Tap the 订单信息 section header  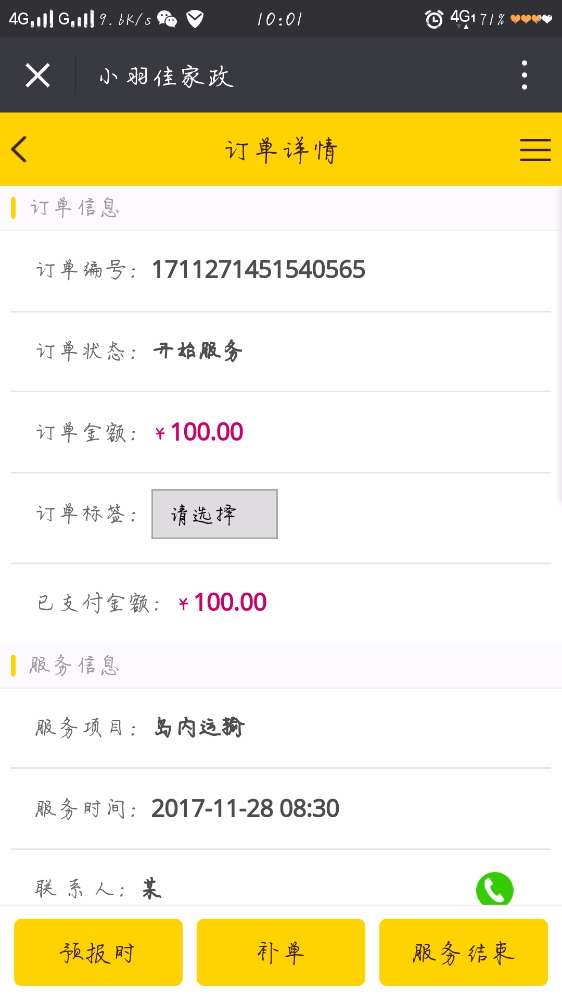[x=74, y=208]
